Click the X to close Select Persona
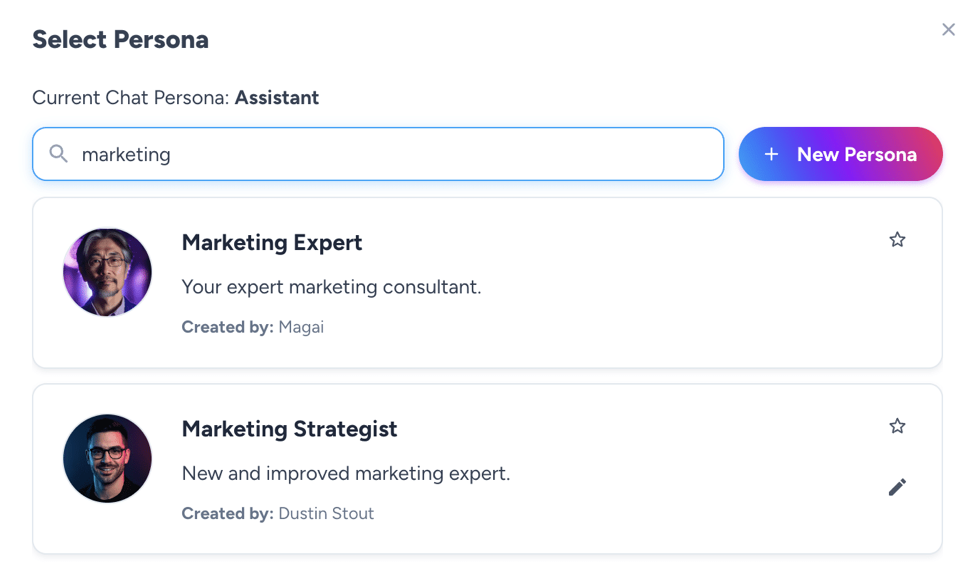The image size is (974, 584). pyautogui.click(x=948, y=29)
